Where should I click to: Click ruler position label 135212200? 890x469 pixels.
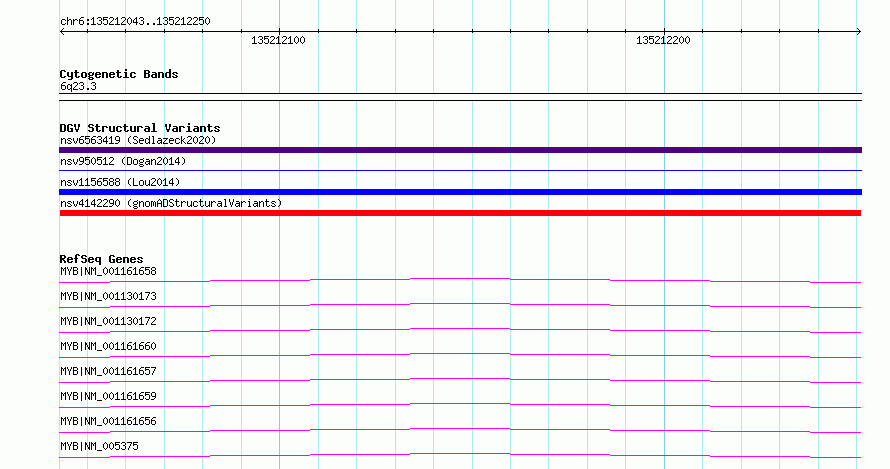point(663,40)
